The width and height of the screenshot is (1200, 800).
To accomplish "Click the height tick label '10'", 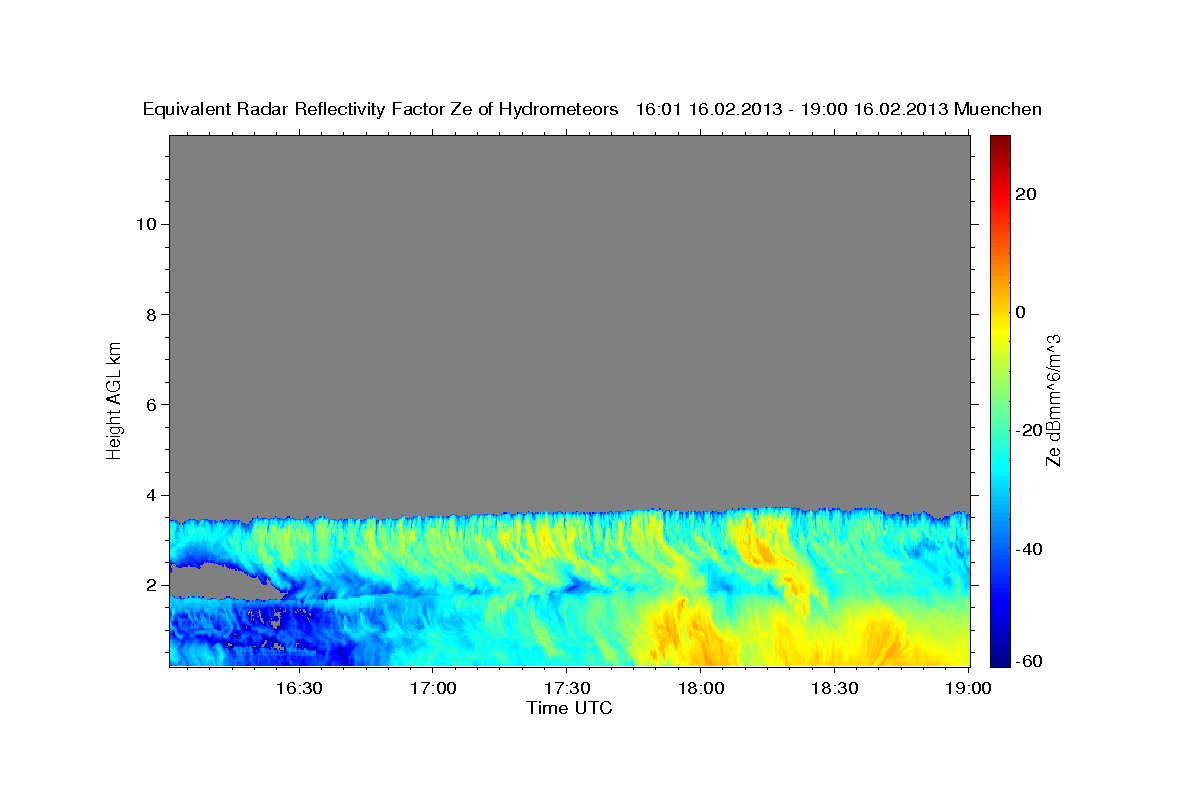I will pos(145,224).
